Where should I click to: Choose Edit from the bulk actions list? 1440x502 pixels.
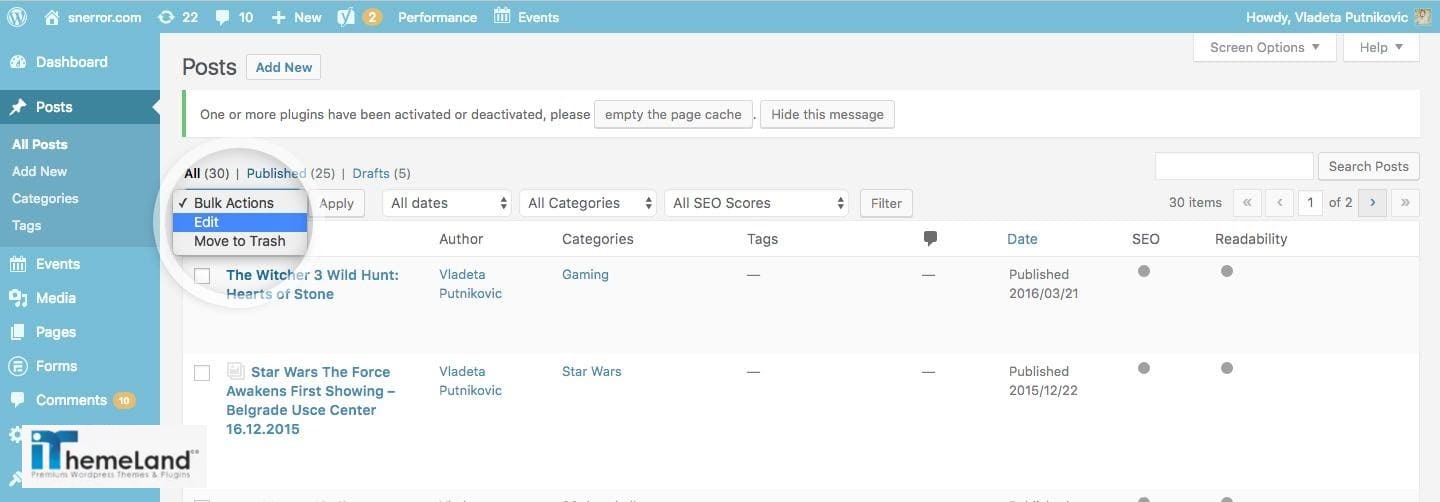click(x=240, y=222)
